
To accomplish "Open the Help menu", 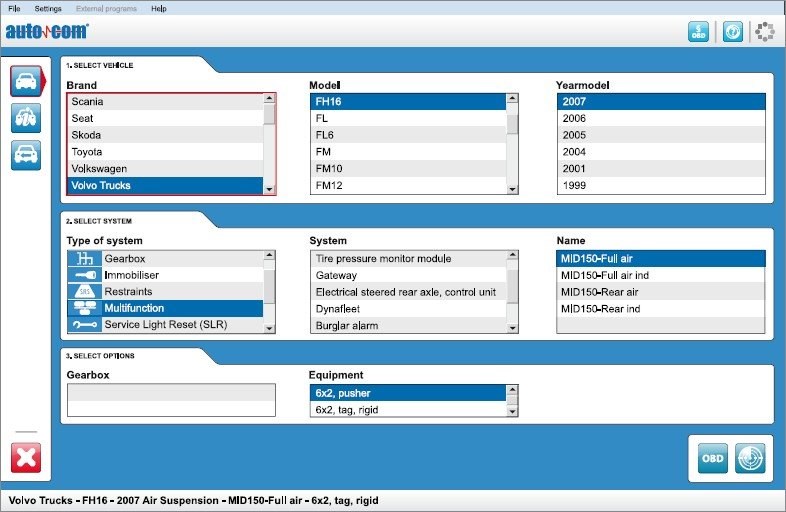I will click(159, 8).
